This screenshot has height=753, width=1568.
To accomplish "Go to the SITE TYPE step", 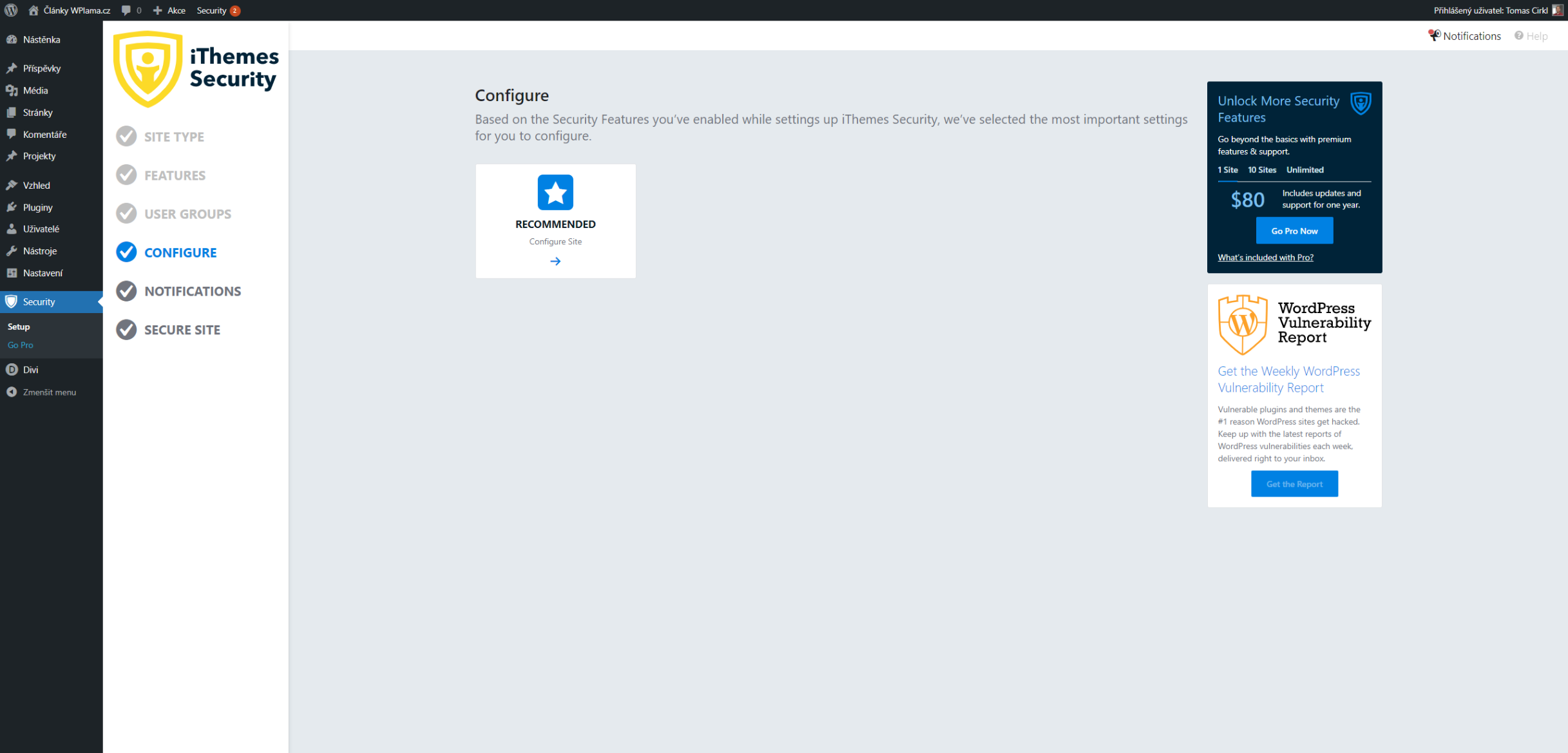I will [174, 137].
